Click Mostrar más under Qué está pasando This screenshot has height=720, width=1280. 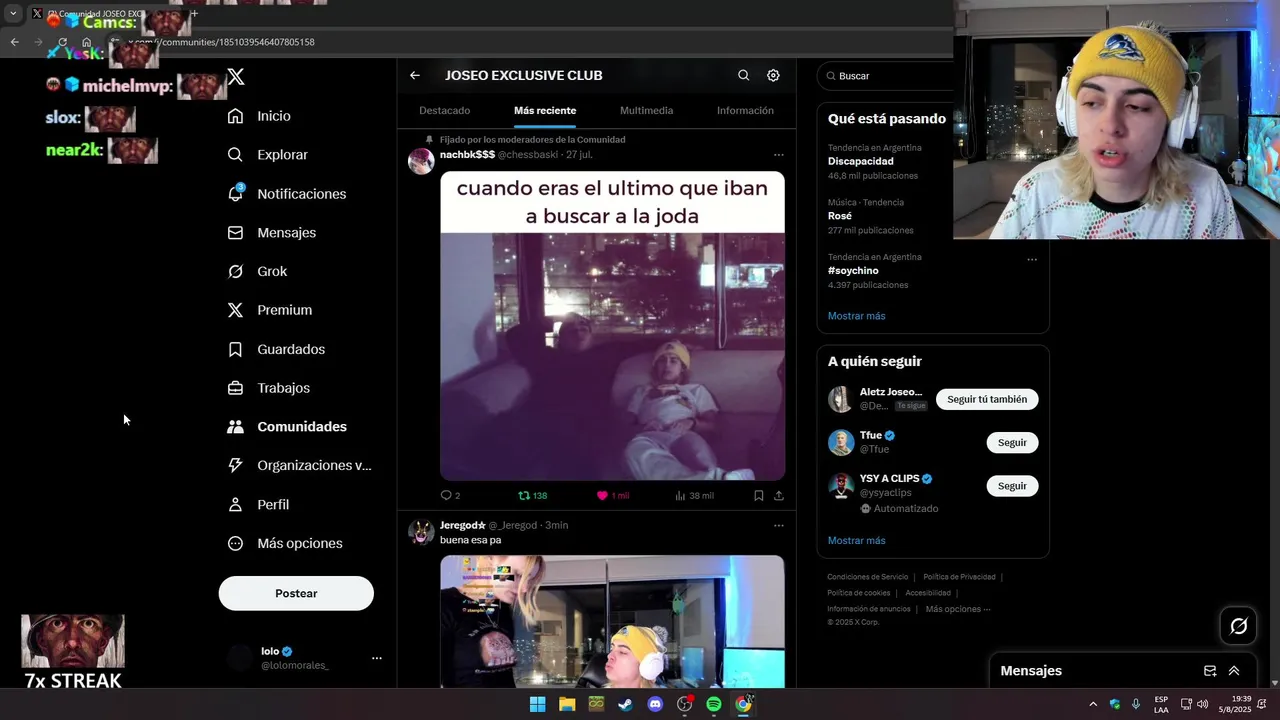856,316
